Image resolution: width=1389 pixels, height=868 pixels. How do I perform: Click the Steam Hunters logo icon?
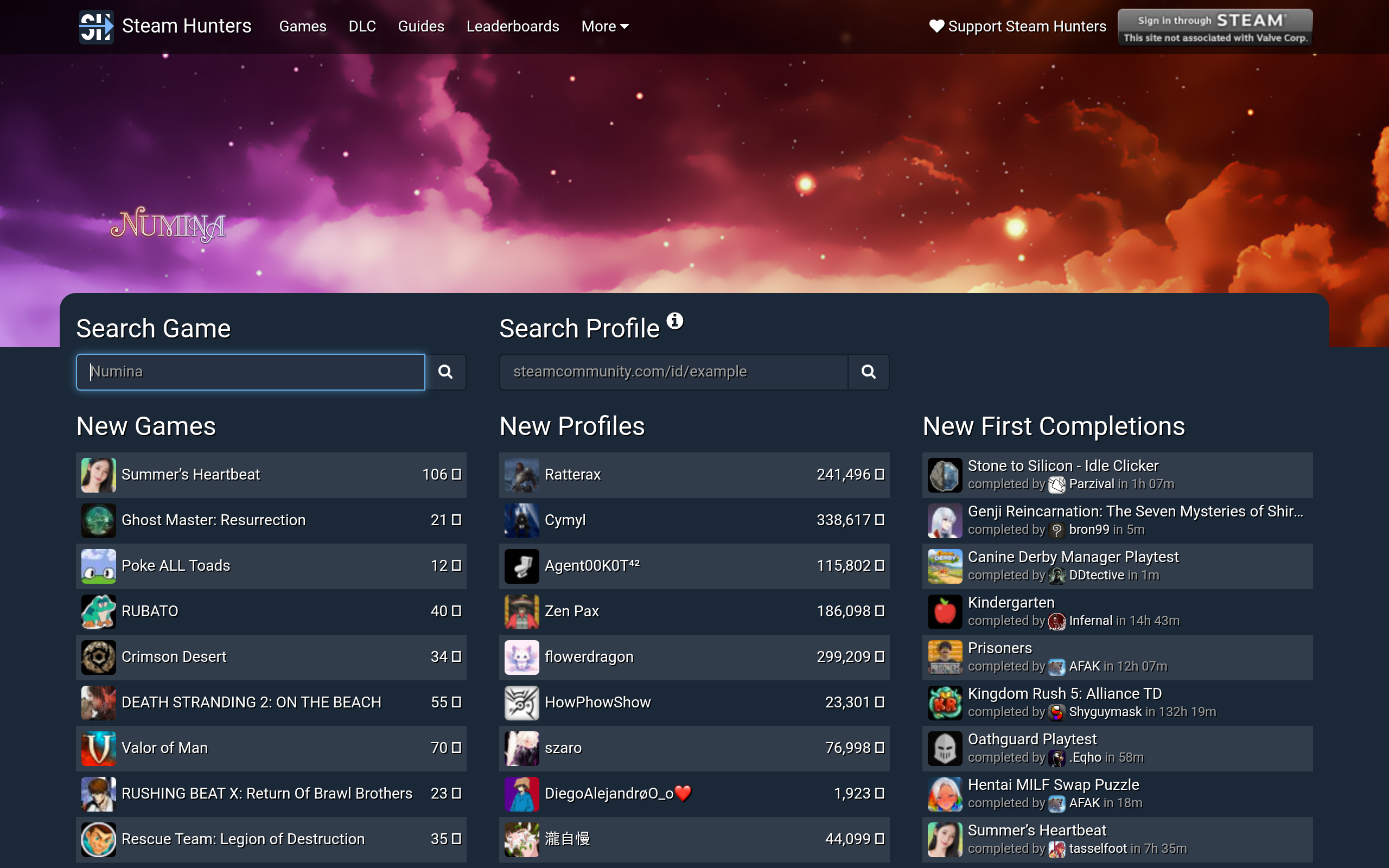point(96,27)
